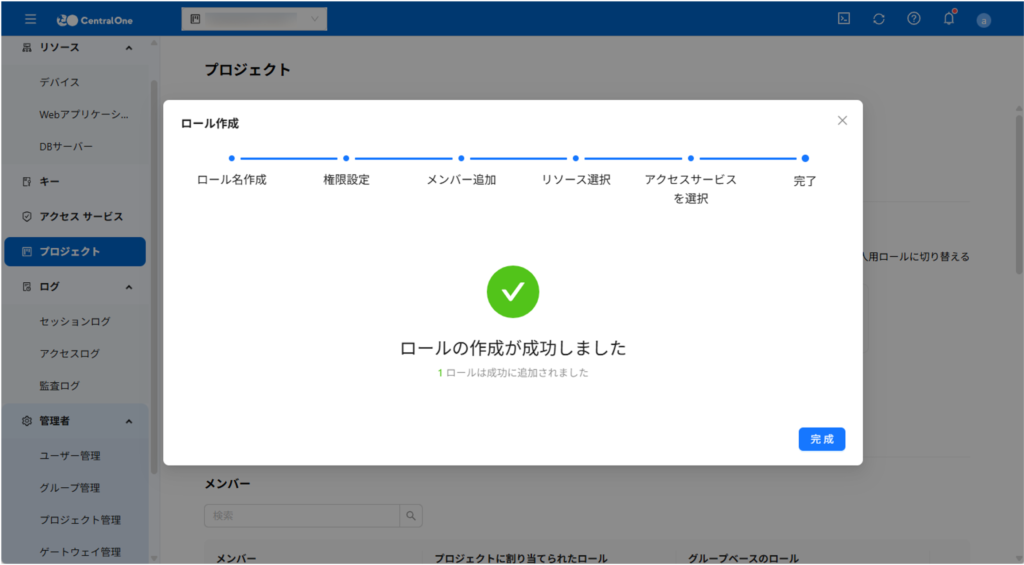Open the project selector dropdown in header

[254, 19]
